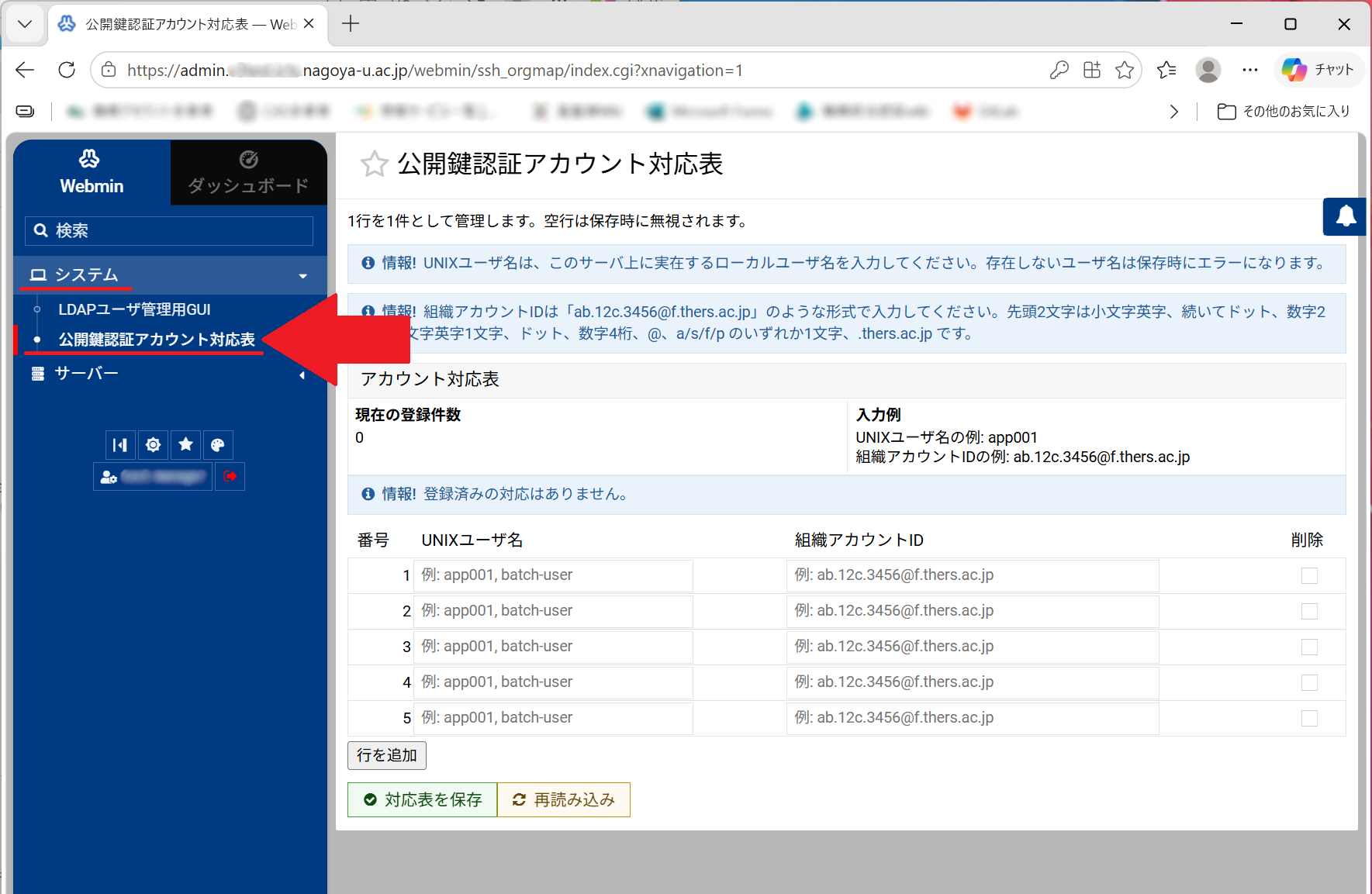Open the notifications bell
The width and height of the screenshot is (1372, 894).
tap(1346, 216)
